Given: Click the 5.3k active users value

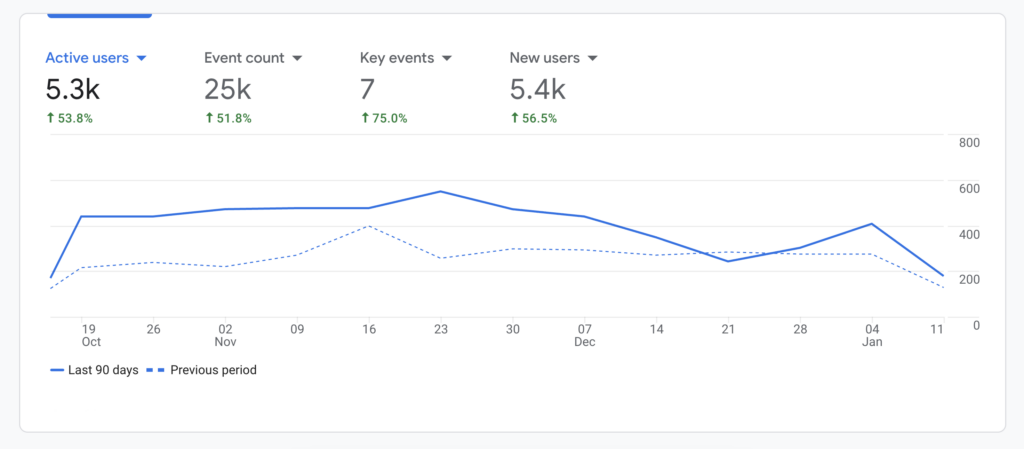Looking at the screenshot, I should click(x=72, y=90).
